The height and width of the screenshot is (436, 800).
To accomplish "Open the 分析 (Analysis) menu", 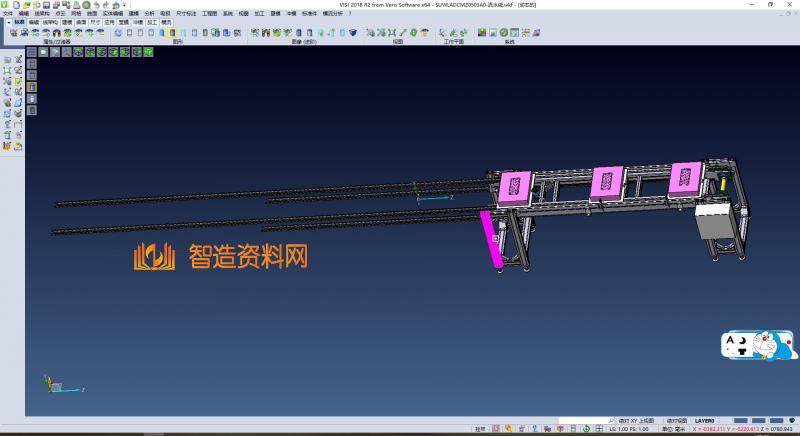I will 149,14.
